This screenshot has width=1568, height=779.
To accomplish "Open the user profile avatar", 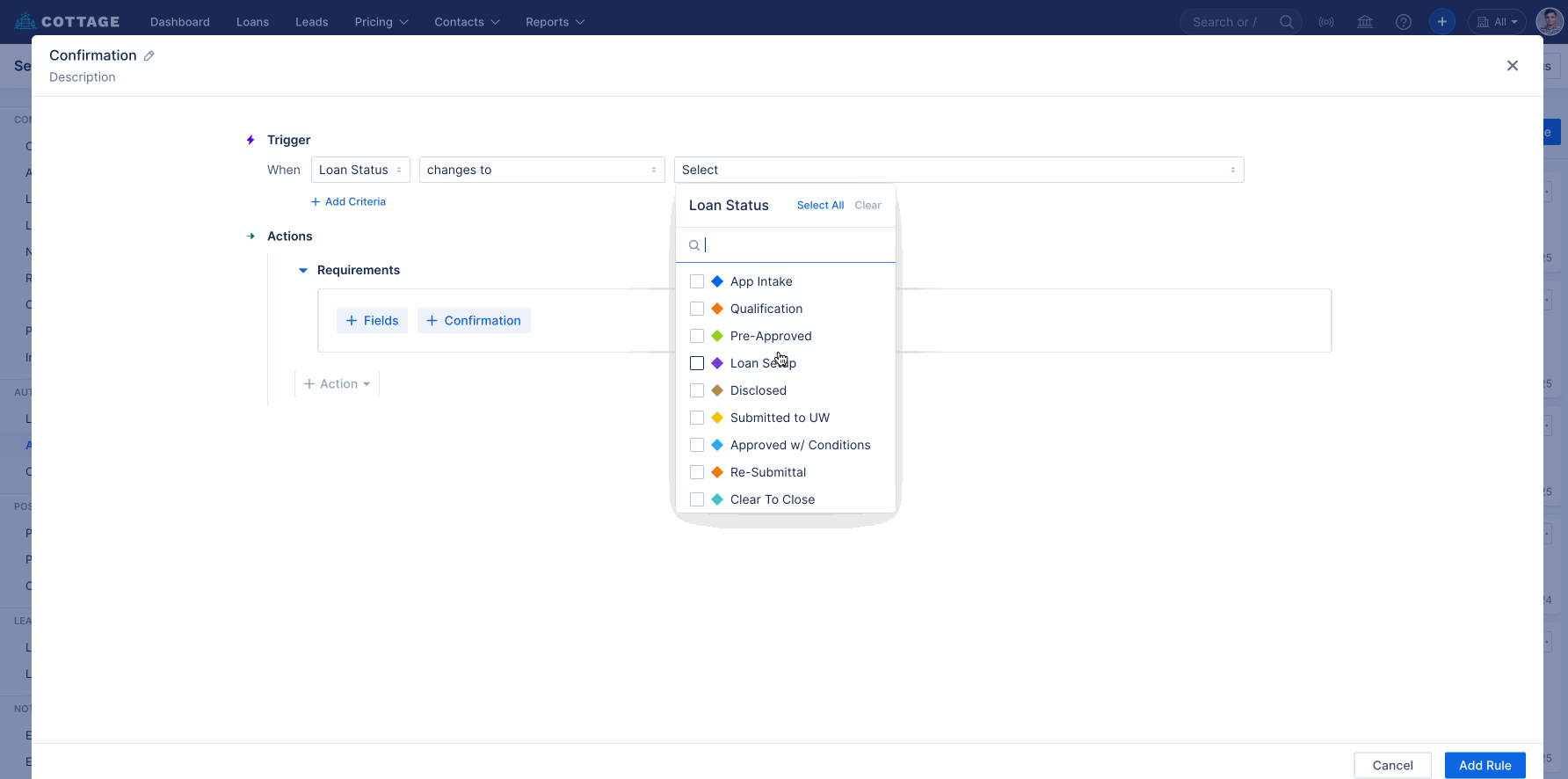I will 1550,22.
